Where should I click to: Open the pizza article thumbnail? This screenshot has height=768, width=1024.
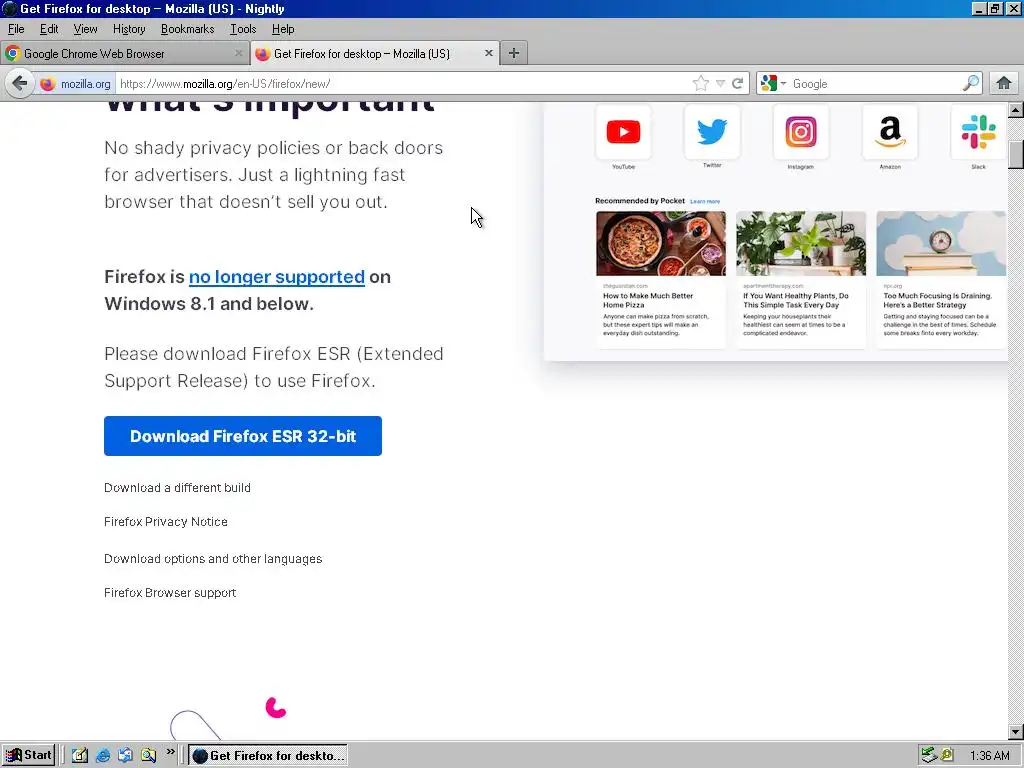coord(661,243)
